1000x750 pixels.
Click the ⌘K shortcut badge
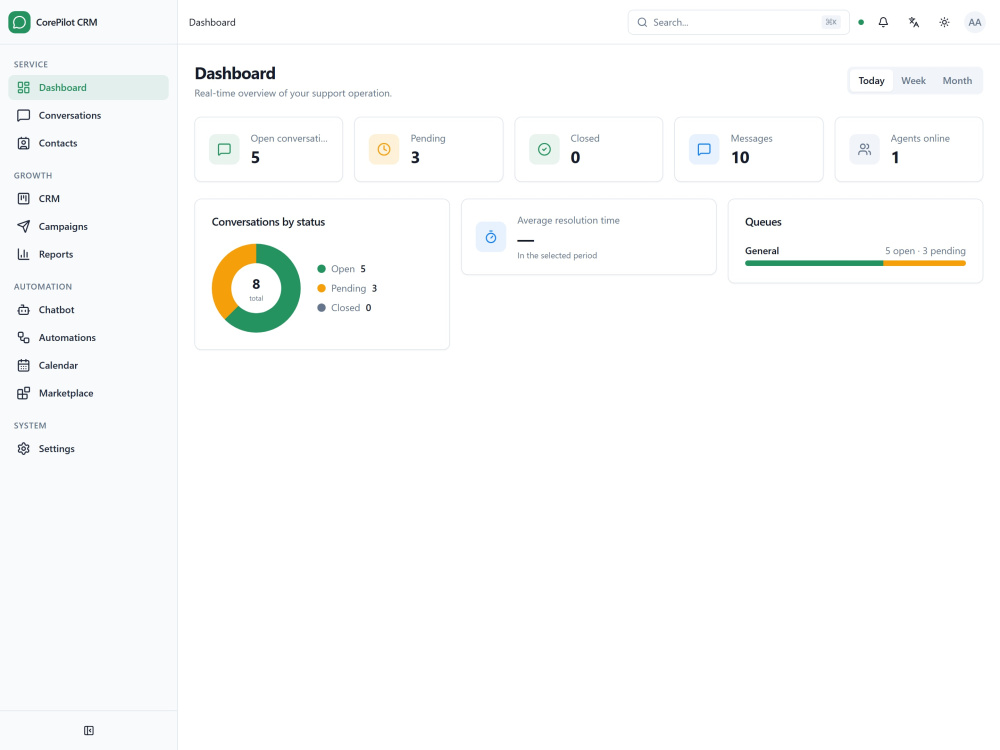(x=831, y=22)
